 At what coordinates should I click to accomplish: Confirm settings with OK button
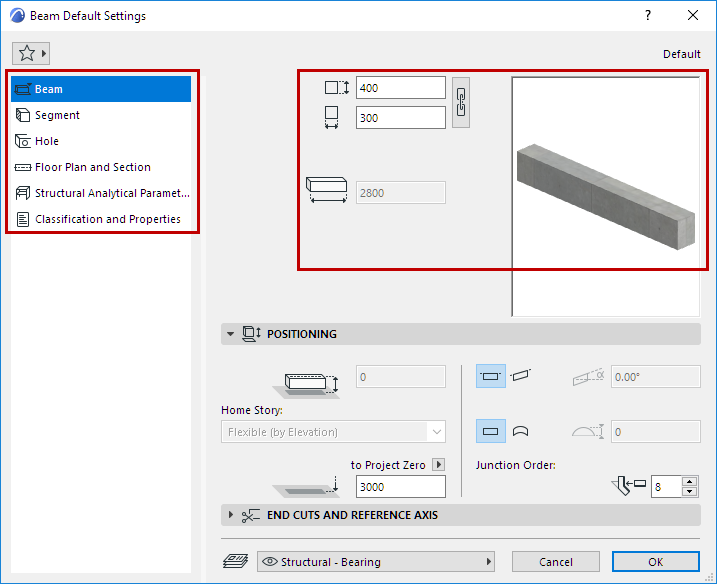click(655, 562)
